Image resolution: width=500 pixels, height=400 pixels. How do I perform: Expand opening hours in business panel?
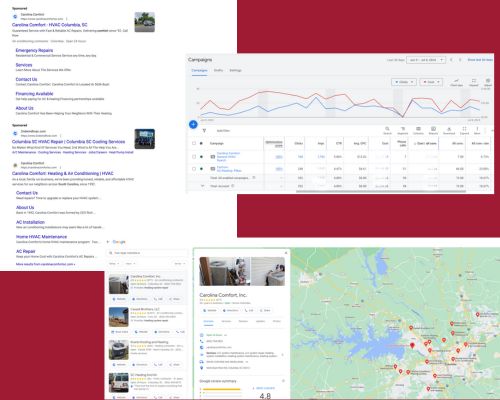tap(226, 335)
